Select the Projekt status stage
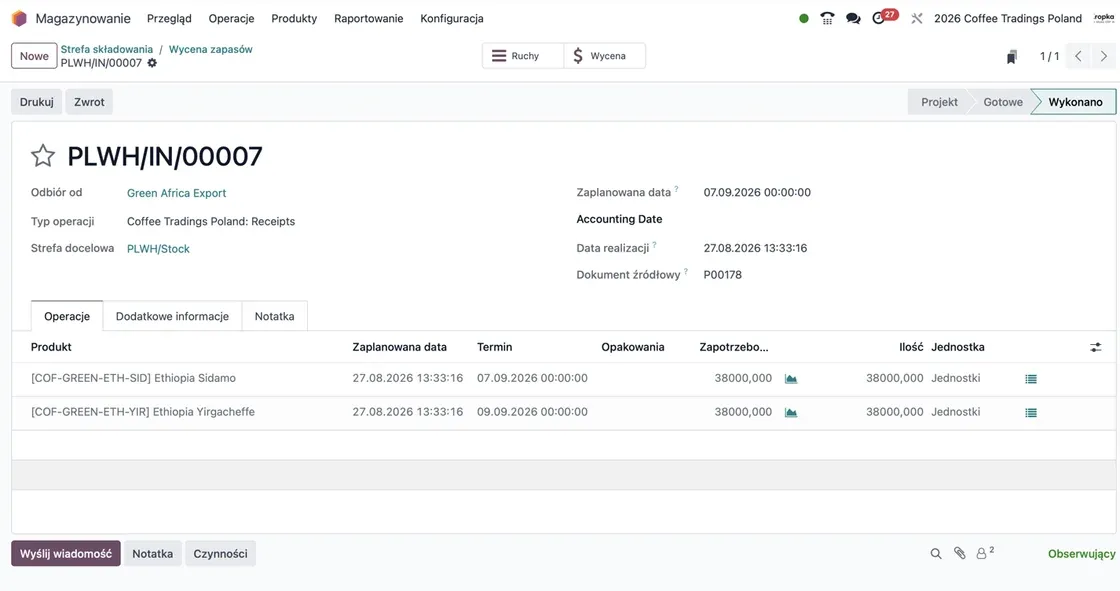Screen dimensions: 1120x591 point(939,102)
